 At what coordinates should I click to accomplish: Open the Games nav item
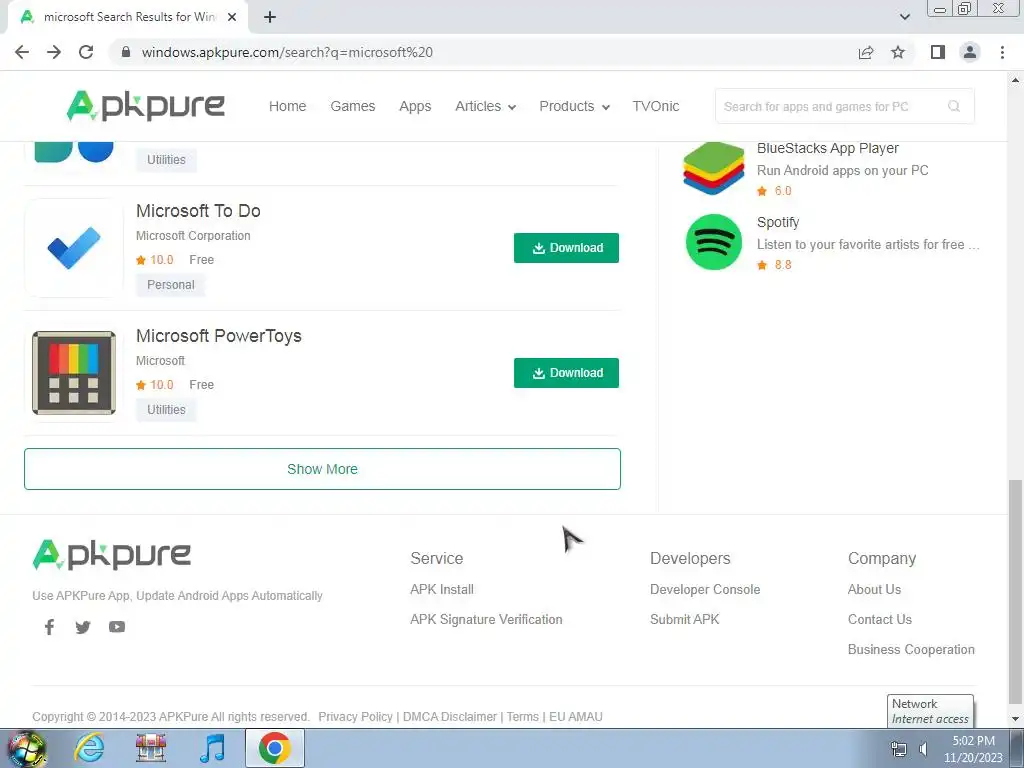pos(353,106)
